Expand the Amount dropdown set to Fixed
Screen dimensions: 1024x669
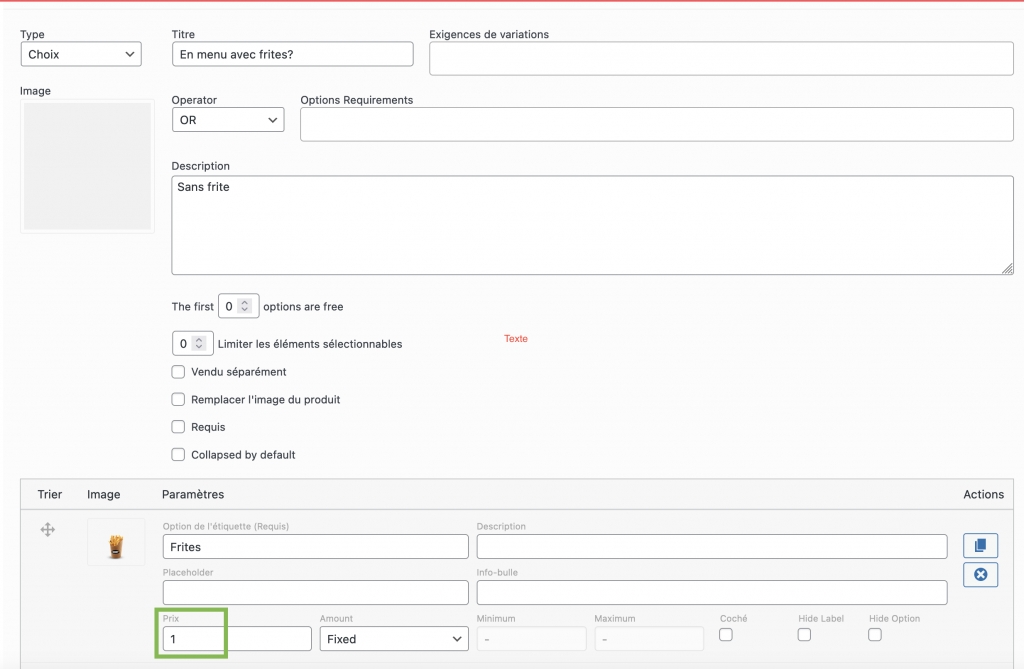(394, 639)
